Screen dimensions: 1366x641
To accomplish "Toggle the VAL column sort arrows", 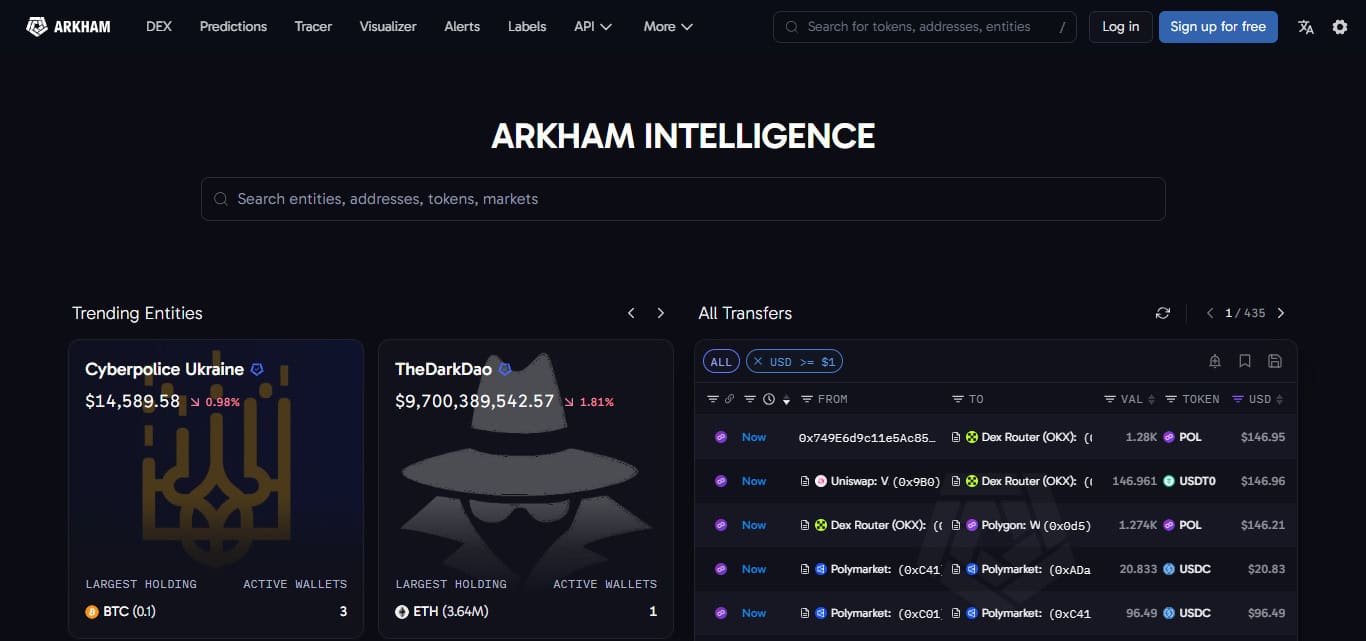I will pyautogui.click(x=1152, y=399).
